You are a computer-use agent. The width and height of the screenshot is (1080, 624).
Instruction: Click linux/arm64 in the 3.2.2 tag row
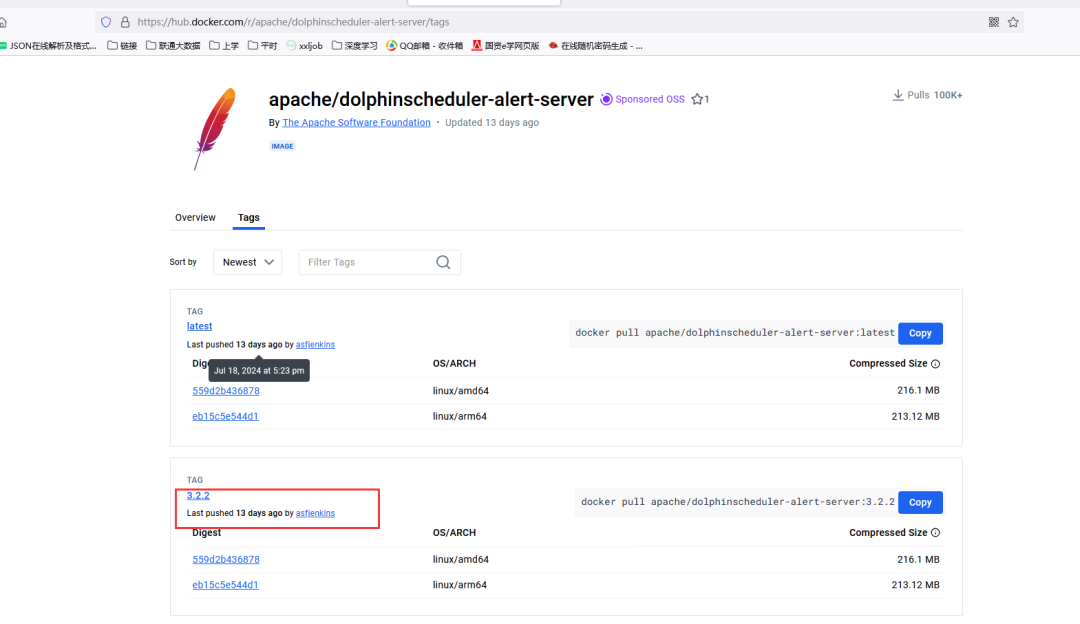click(x=459, y=585)
